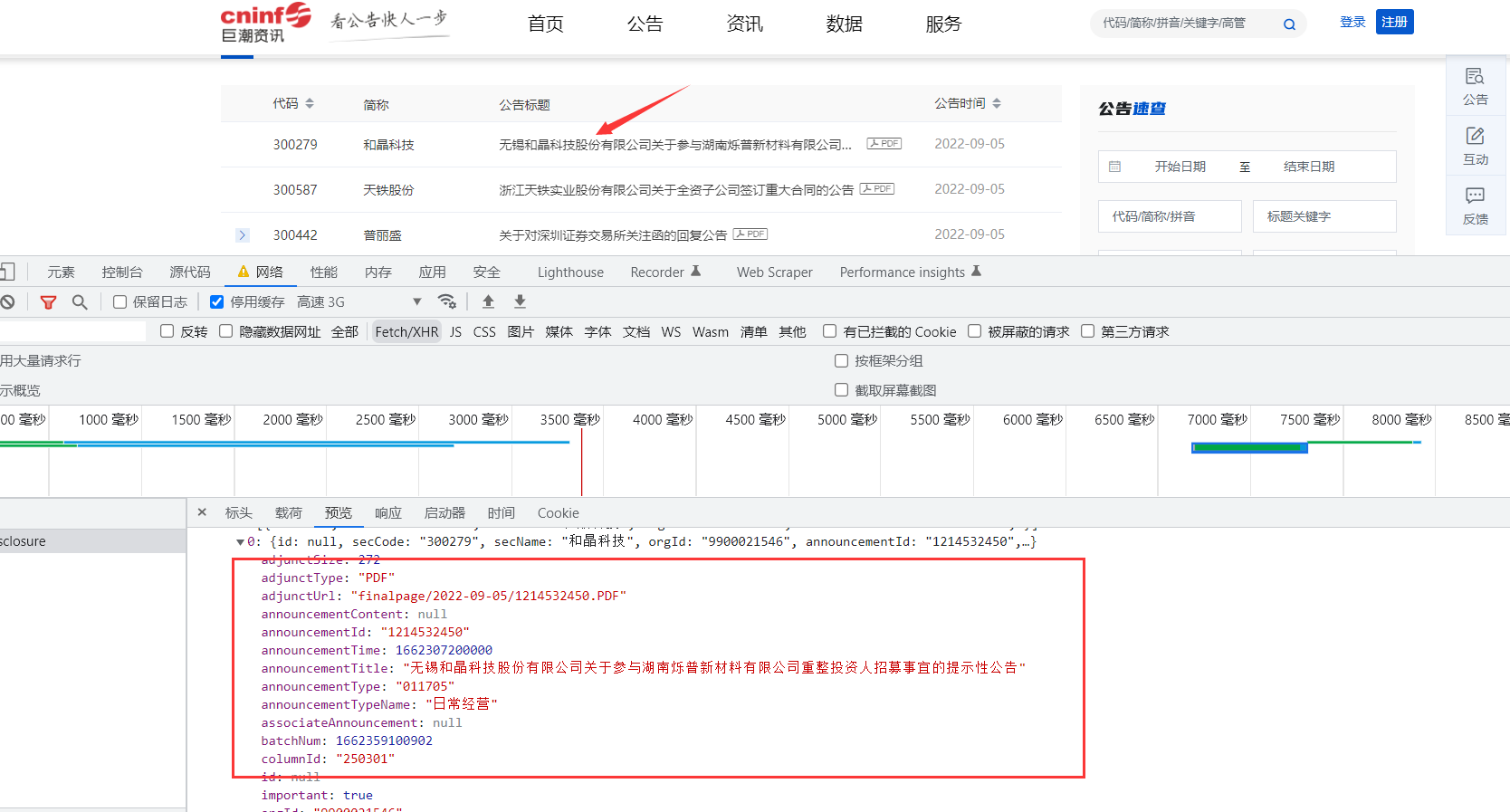Close the request detail pane X
The image size is (1510, 812).
tap(202, 512)
